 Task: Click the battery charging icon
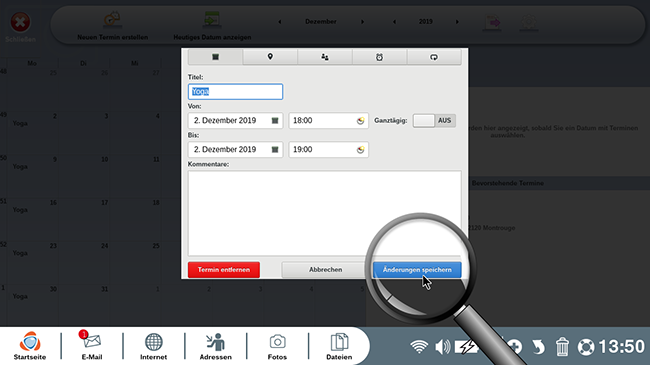tap(466, 347)
